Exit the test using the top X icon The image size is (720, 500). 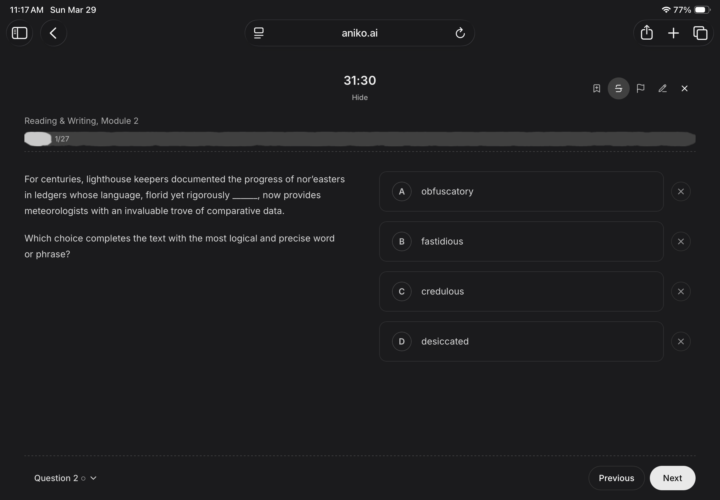click(684, 88)
